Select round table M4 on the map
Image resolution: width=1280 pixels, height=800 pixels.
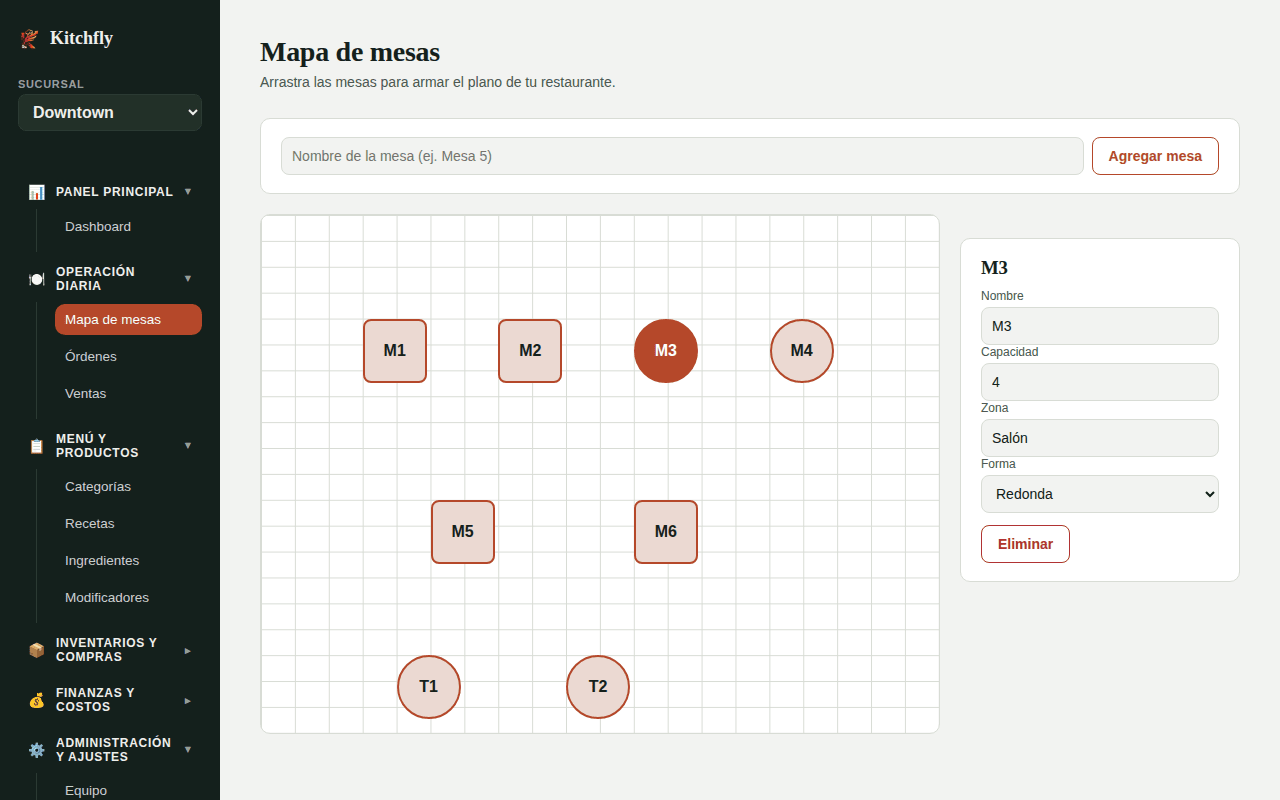802,351
